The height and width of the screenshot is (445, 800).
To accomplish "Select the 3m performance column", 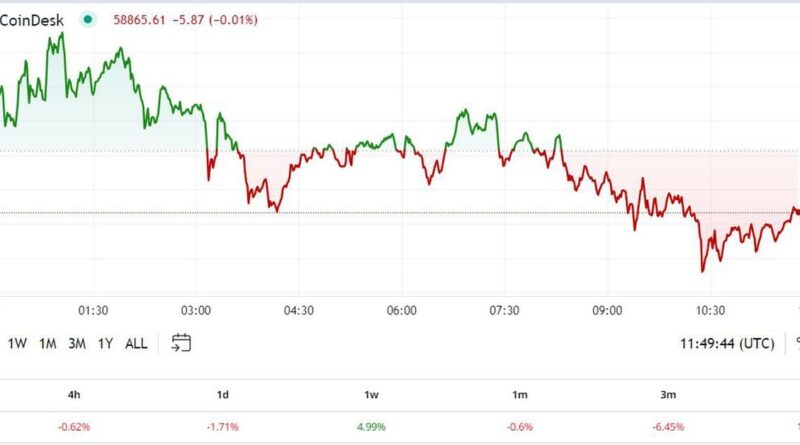I will click(670, 395).
